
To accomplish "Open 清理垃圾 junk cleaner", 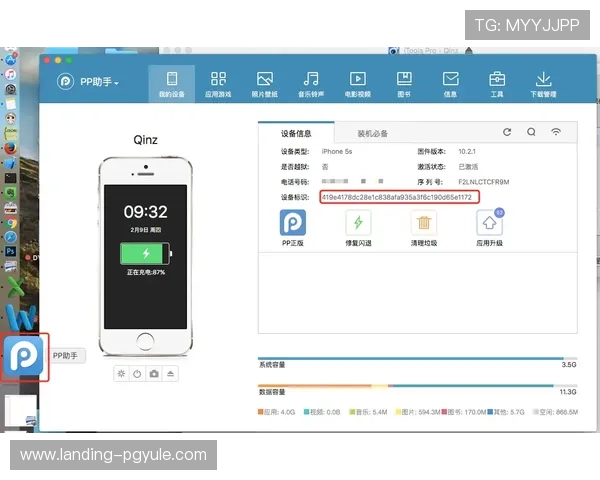I will (x=424, y=223).
